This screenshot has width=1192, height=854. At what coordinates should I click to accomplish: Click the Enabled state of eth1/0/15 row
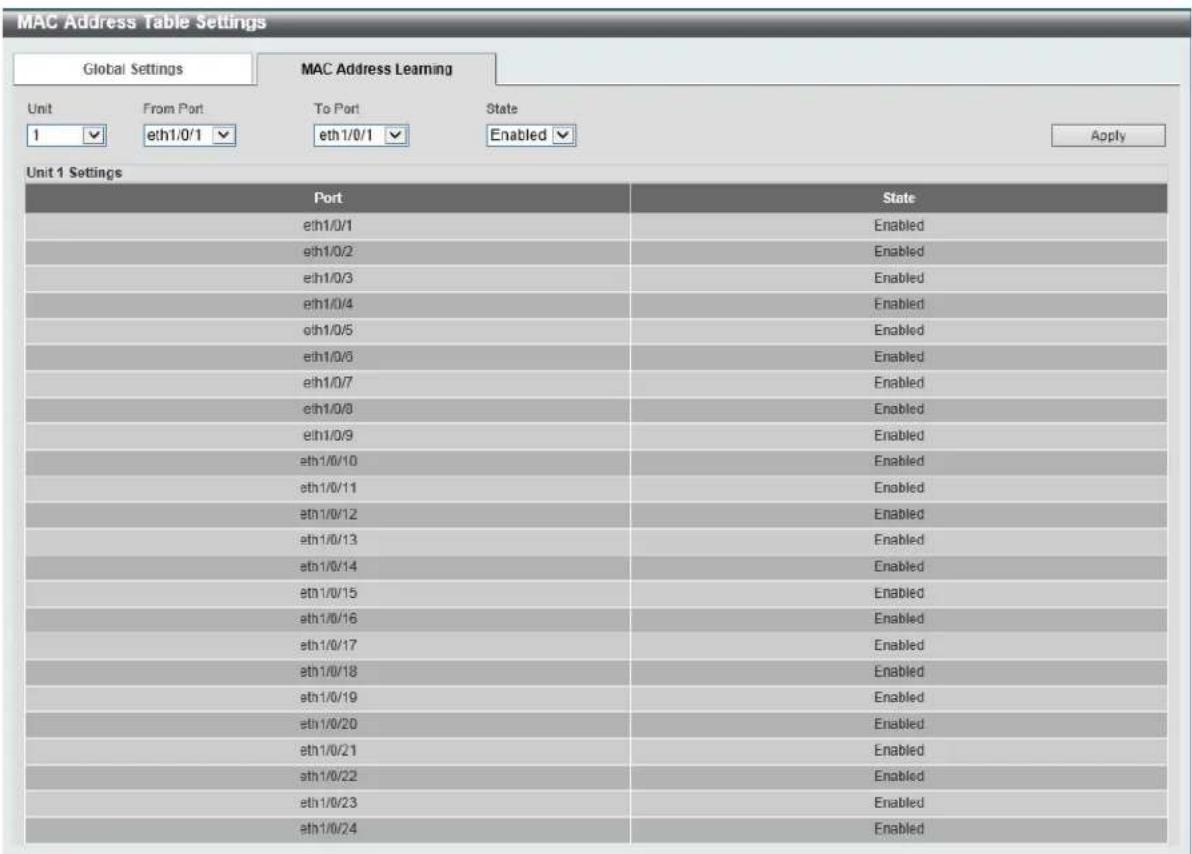(x=899, y=593)
